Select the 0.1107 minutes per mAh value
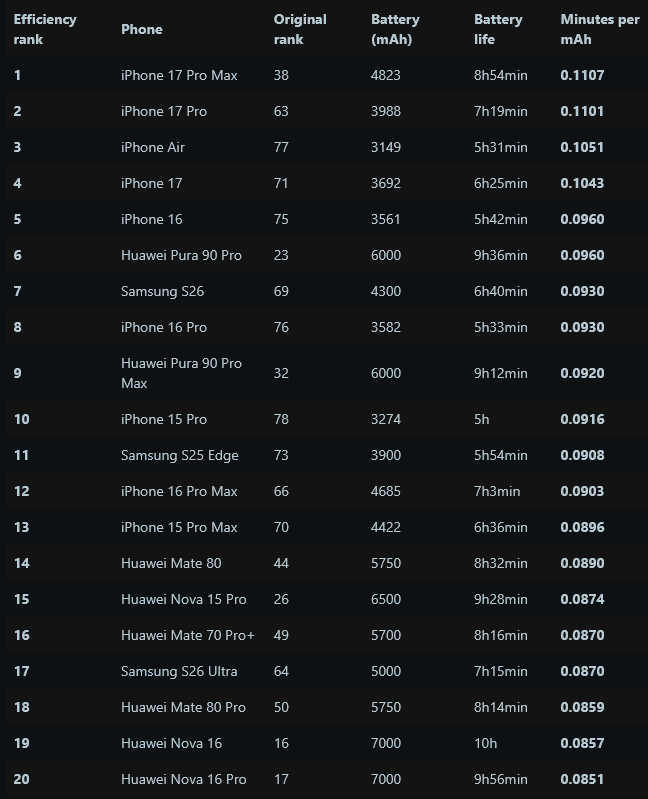Image resolution: width=648 pixels, height=799 pixels. coord(582,75)
